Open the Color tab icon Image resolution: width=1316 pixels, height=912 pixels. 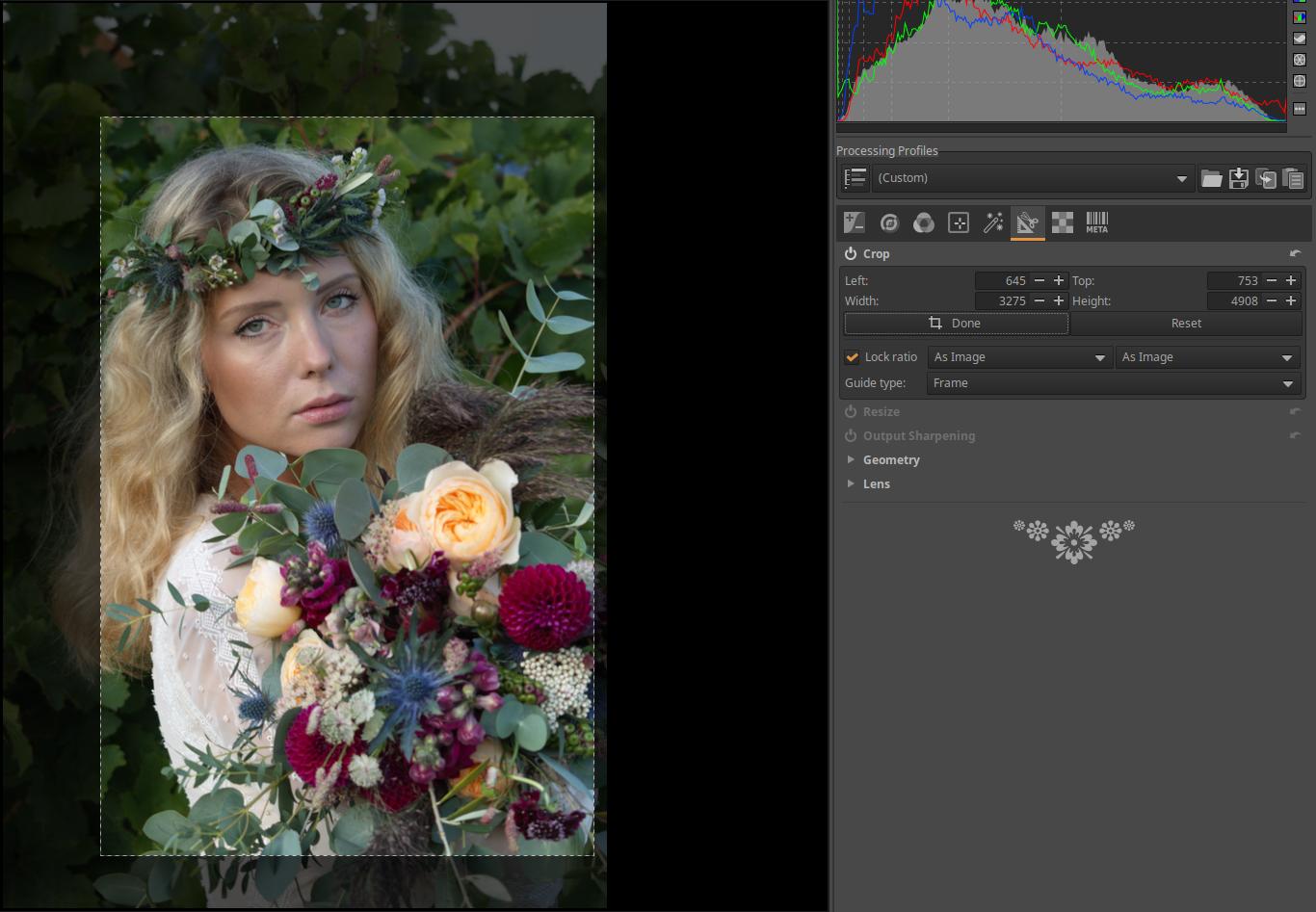923,222
